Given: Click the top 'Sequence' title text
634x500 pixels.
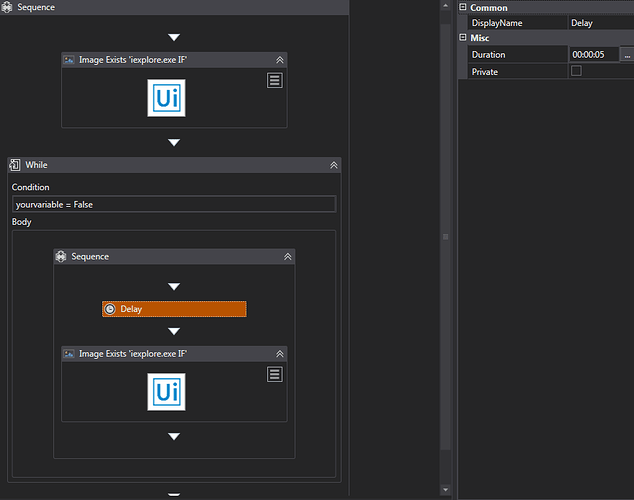Looking at the screenshot, I should pos(36,7).
